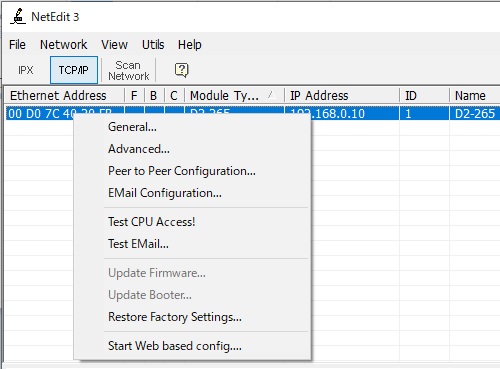Click the help question mark toolbar icon
The width and height of the screenshot is (500, 369).
coord(181,70)
